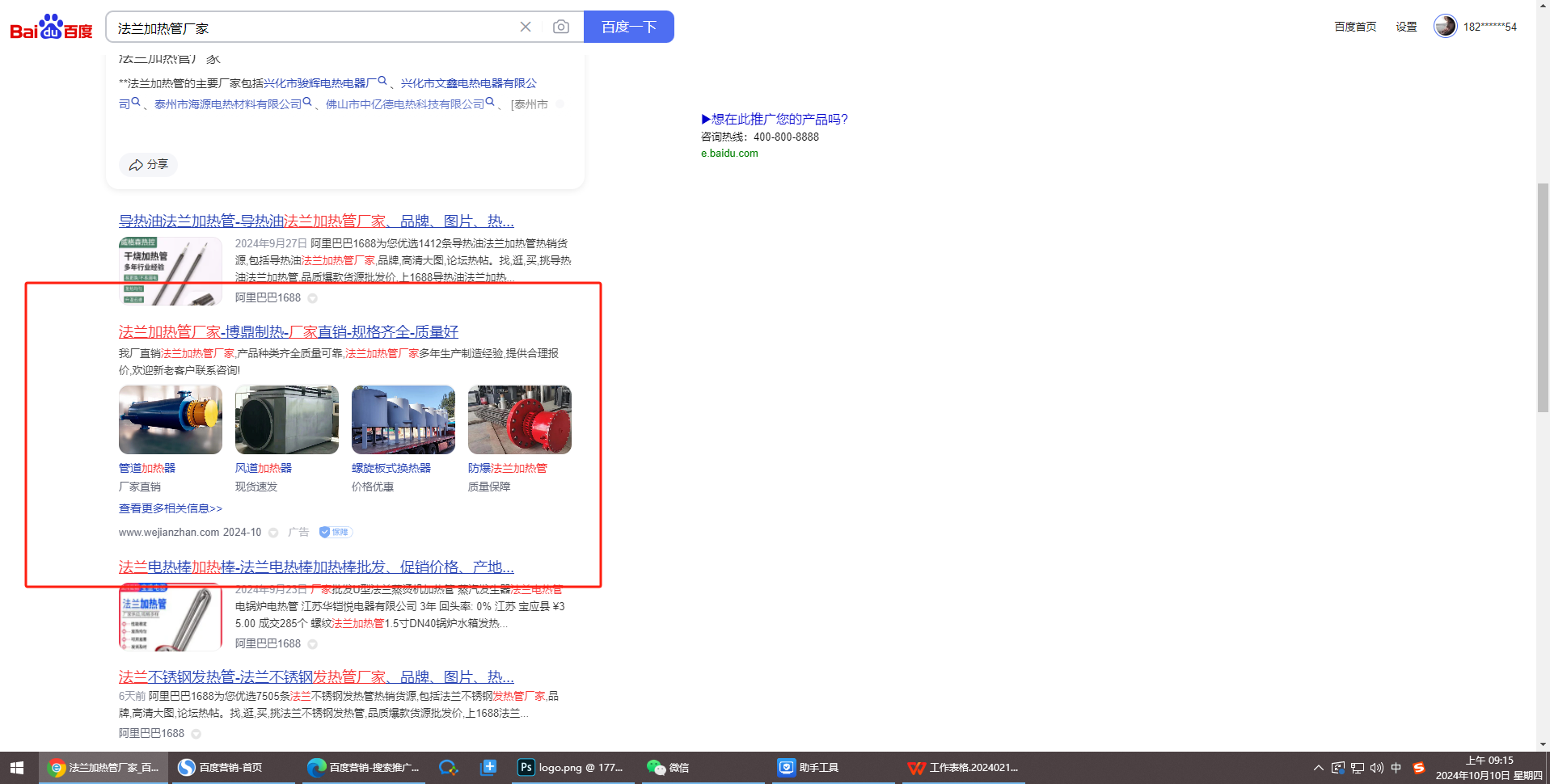Open the 干烧加热管 result thumbnail
Screen dimensions: 1550x784
click(x=171, y=271)
